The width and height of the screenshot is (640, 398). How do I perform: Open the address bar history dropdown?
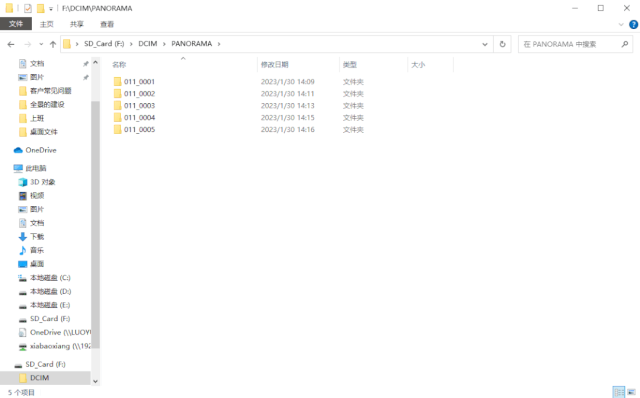coord(485,44)
